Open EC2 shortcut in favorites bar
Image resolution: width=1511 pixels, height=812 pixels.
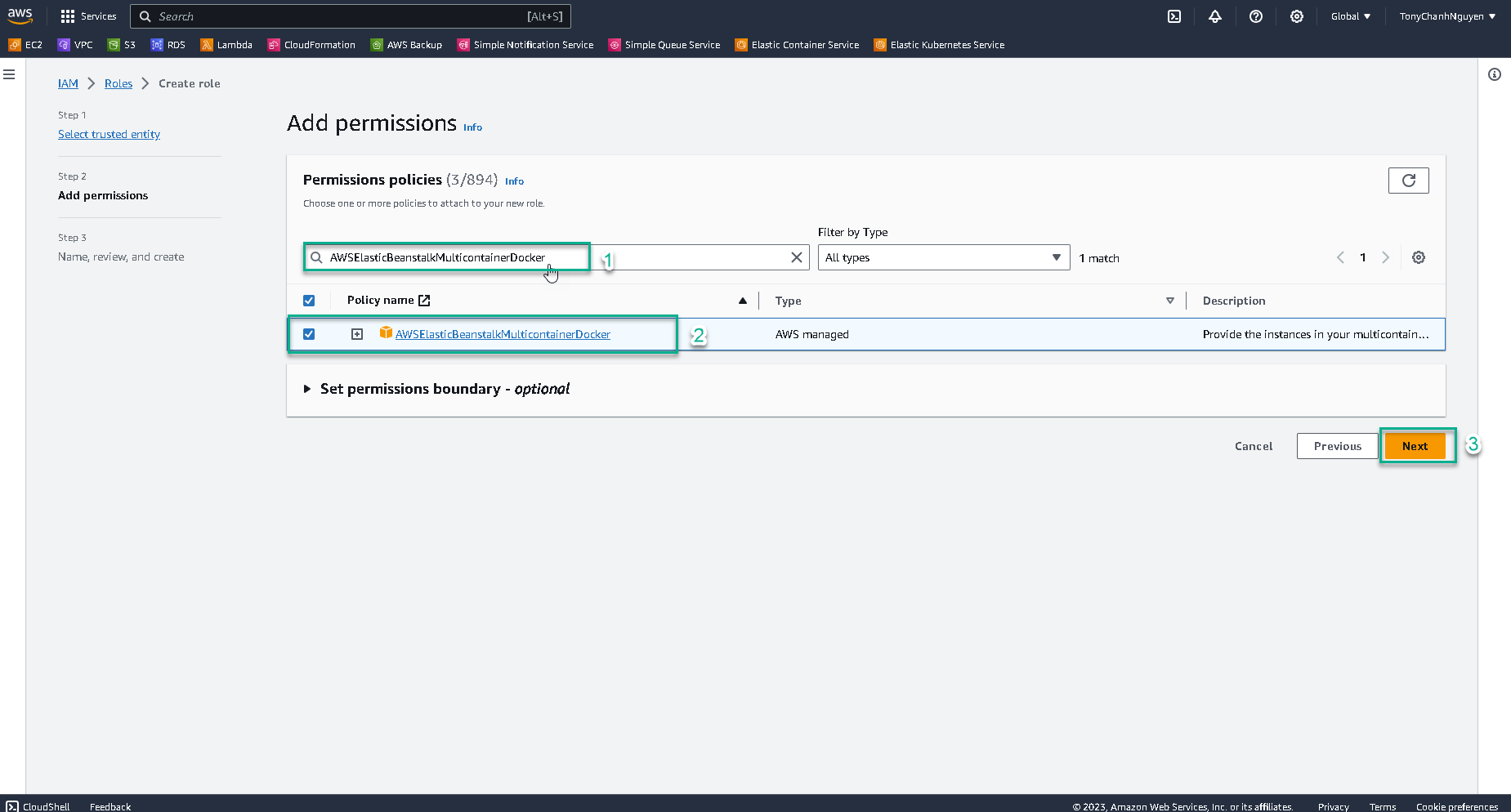[25, 45]
